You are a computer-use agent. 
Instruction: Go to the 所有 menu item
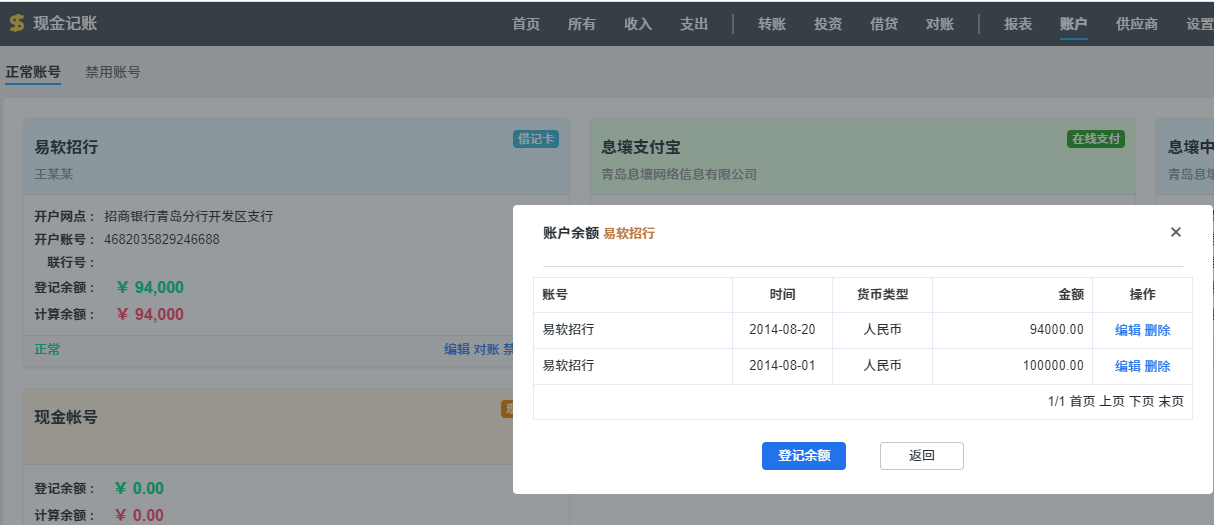pos(582,24)
